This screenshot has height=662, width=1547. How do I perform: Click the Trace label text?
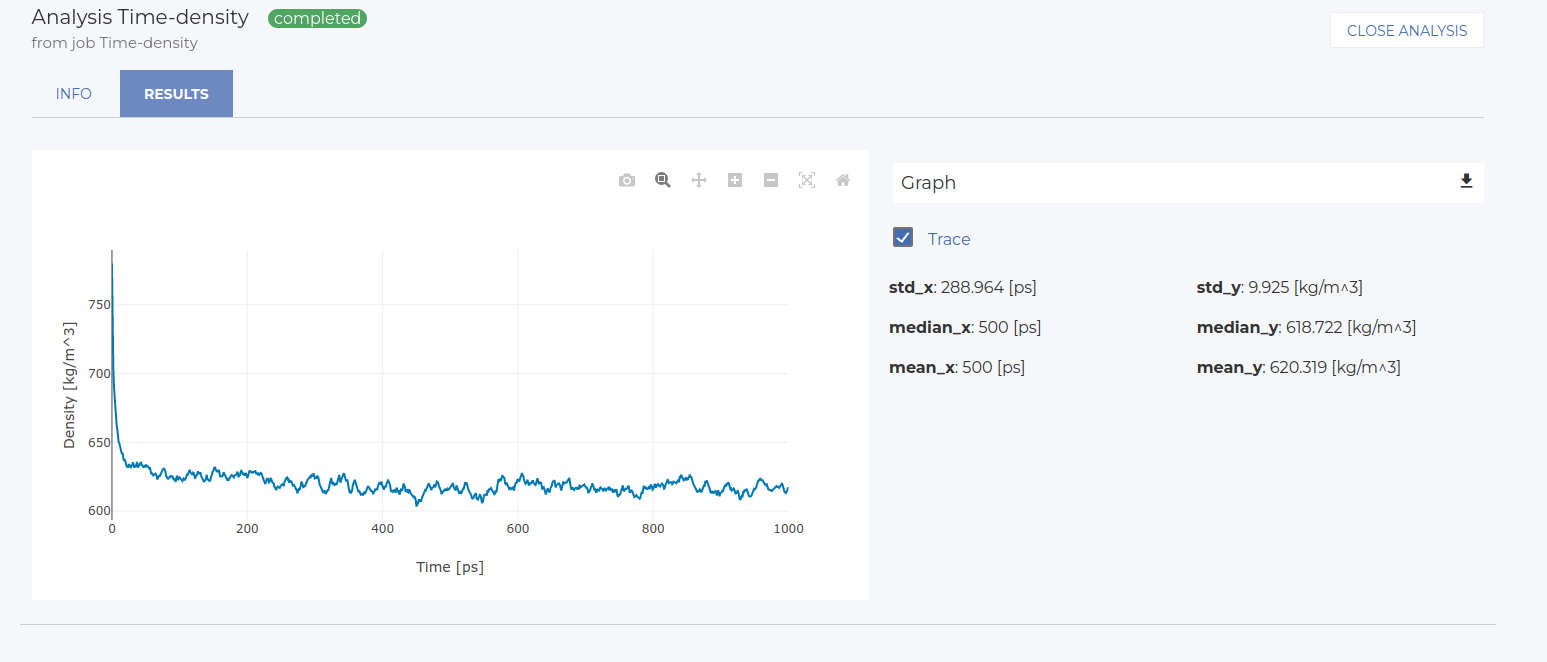(x=949, y=239)
